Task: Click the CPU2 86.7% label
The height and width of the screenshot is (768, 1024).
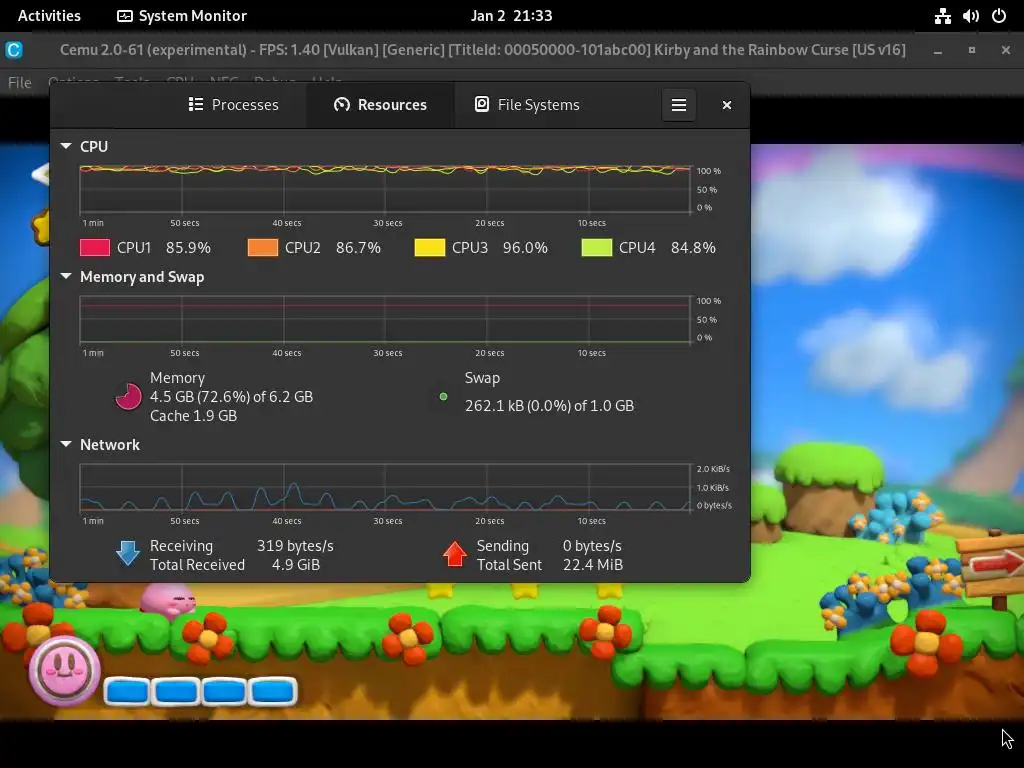Action: (x=332, y=248)
